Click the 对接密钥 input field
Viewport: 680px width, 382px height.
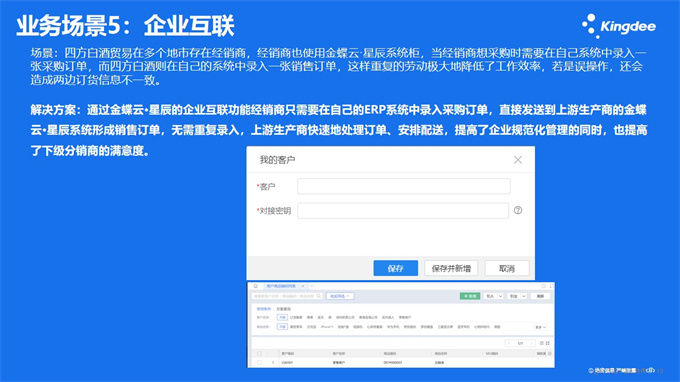click(403, 211)
